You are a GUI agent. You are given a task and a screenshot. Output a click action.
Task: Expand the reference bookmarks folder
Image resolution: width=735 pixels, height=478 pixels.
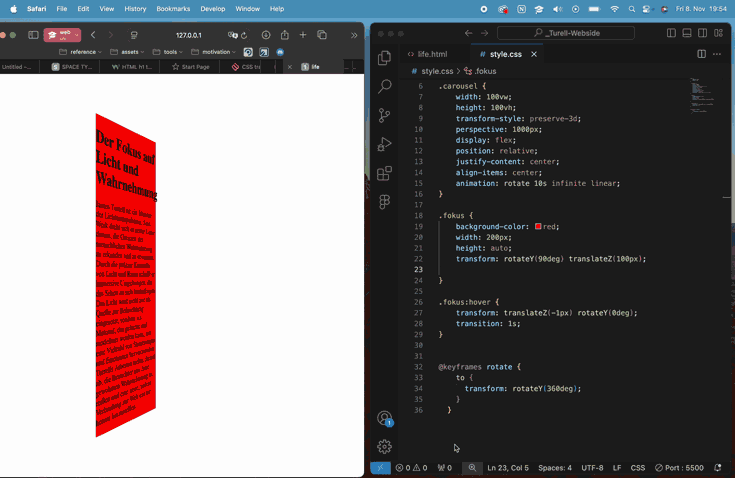82,52
